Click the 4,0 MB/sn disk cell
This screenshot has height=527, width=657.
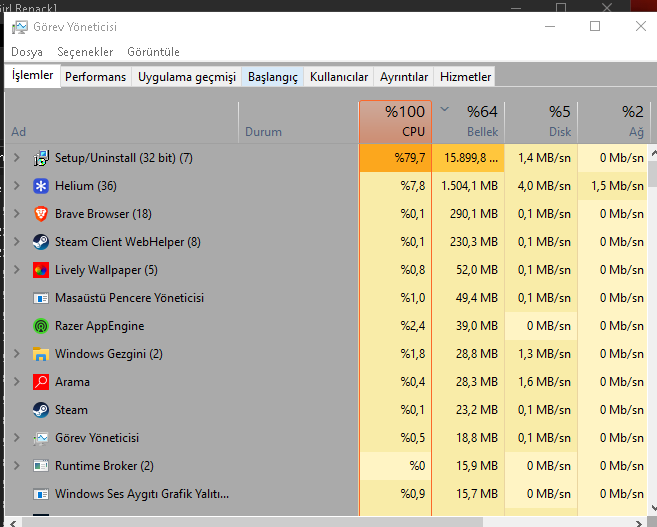541,186
